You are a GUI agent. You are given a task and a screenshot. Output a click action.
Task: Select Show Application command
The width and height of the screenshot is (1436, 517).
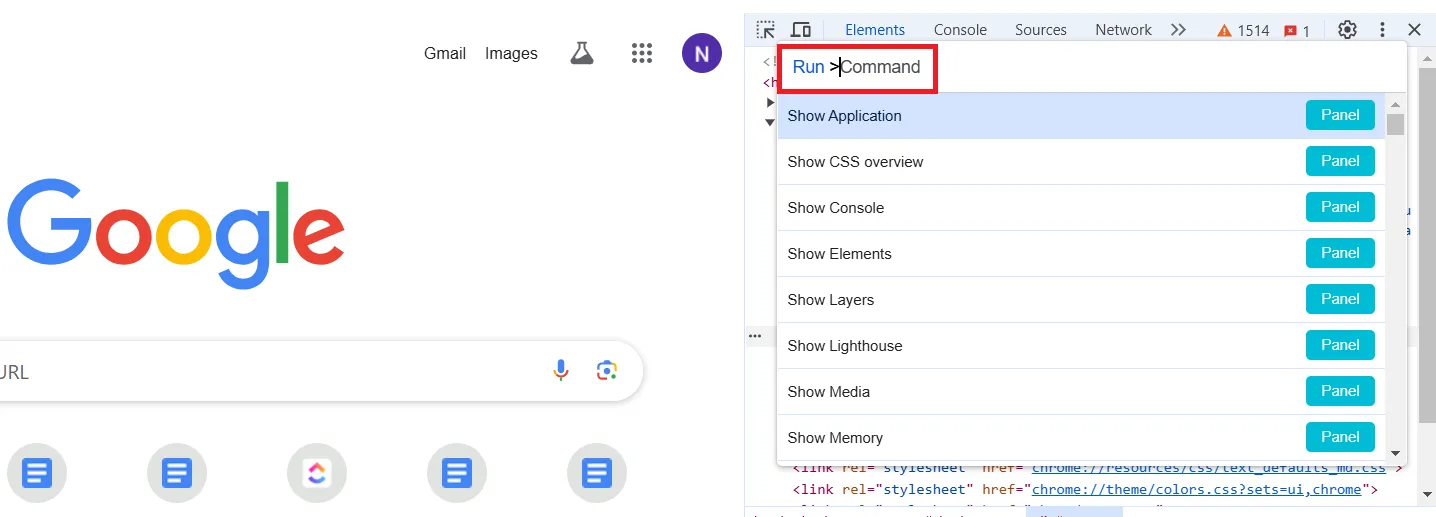click(1081, 116)
